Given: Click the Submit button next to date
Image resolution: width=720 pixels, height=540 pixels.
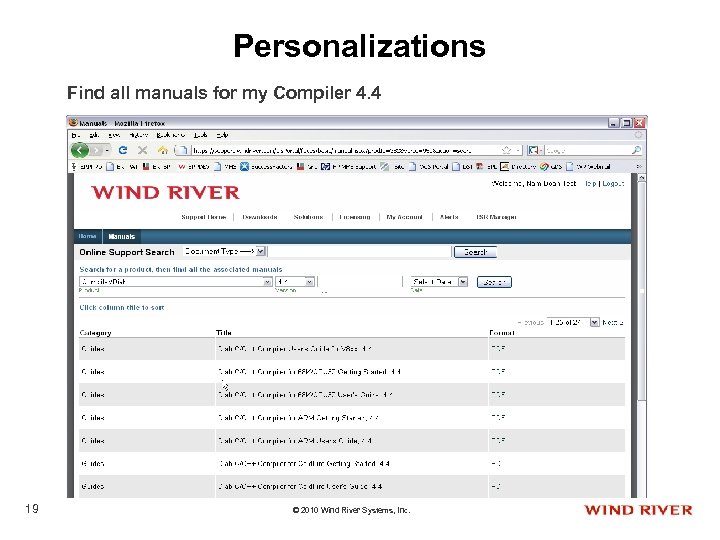Looking at the screenshot, I should [x=494, y=282].
